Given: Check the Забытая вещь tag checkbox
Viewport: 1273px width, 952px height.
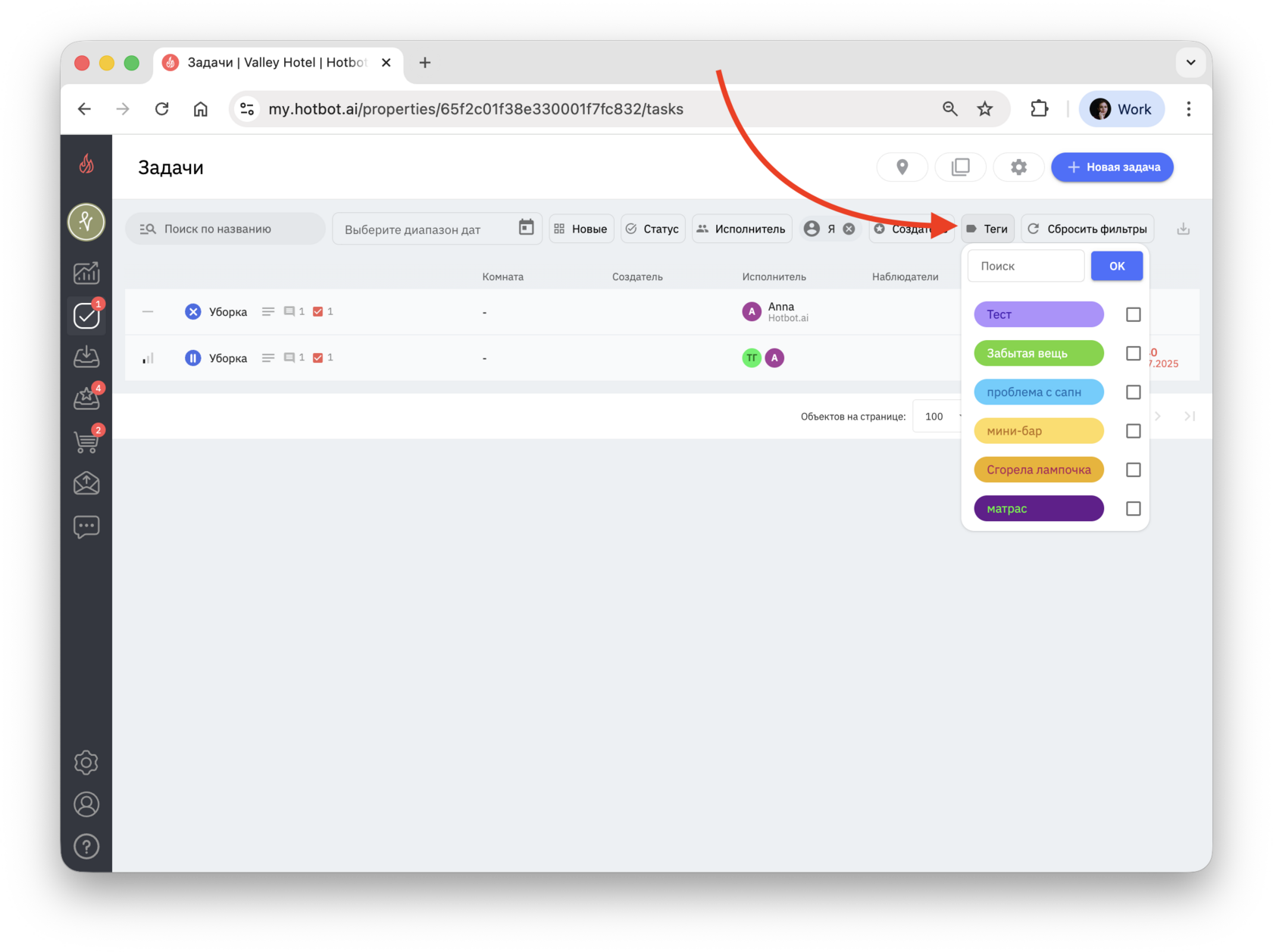Looking at the screenshot, I should click(x=1133, y=354).
